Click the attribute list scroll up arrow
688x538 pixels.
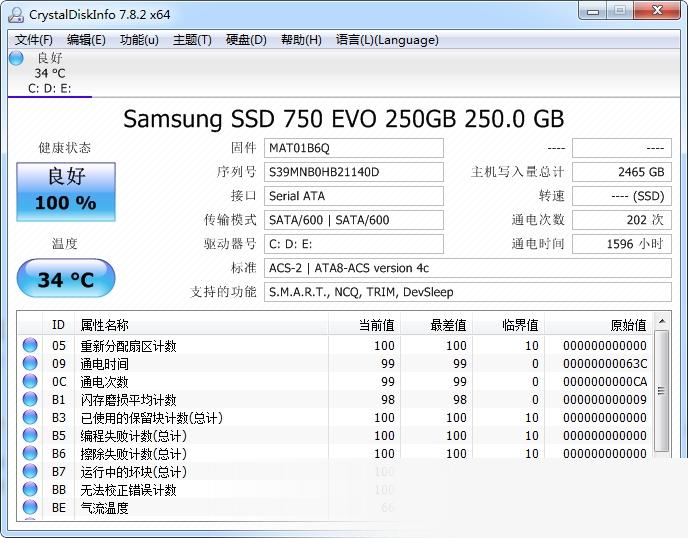662,322
